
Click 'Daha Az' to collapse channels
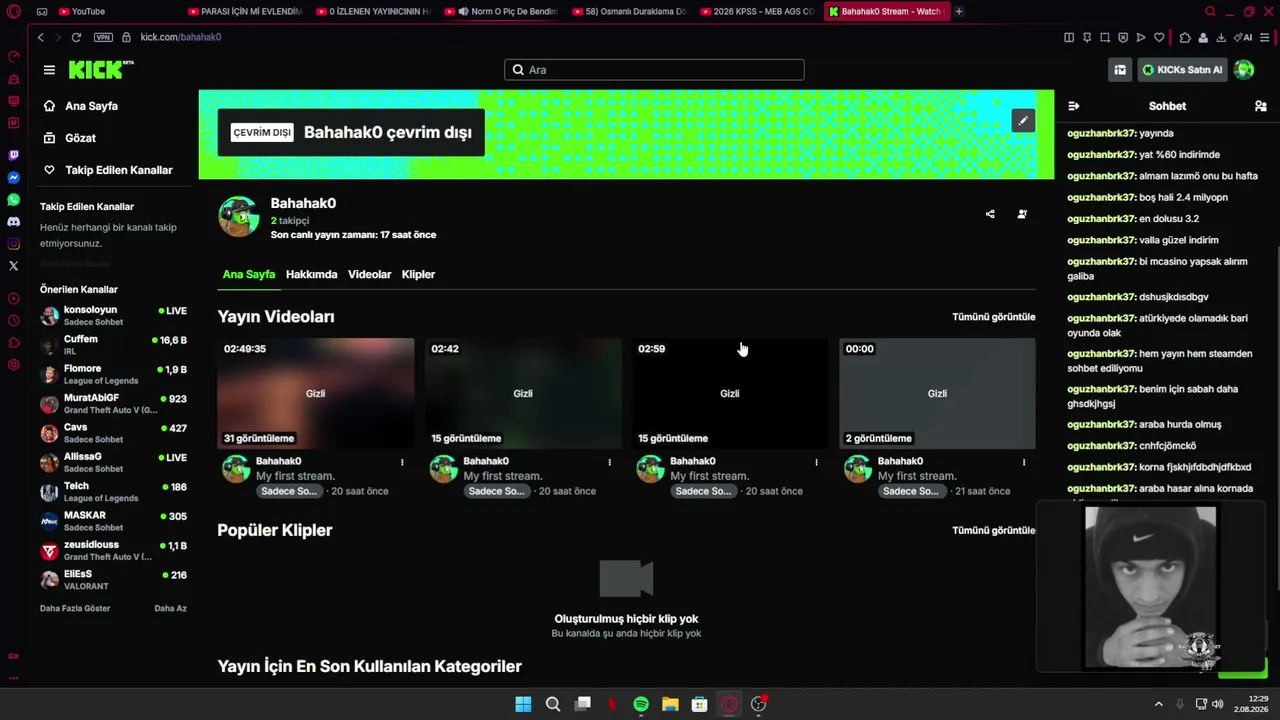[170, 608]
